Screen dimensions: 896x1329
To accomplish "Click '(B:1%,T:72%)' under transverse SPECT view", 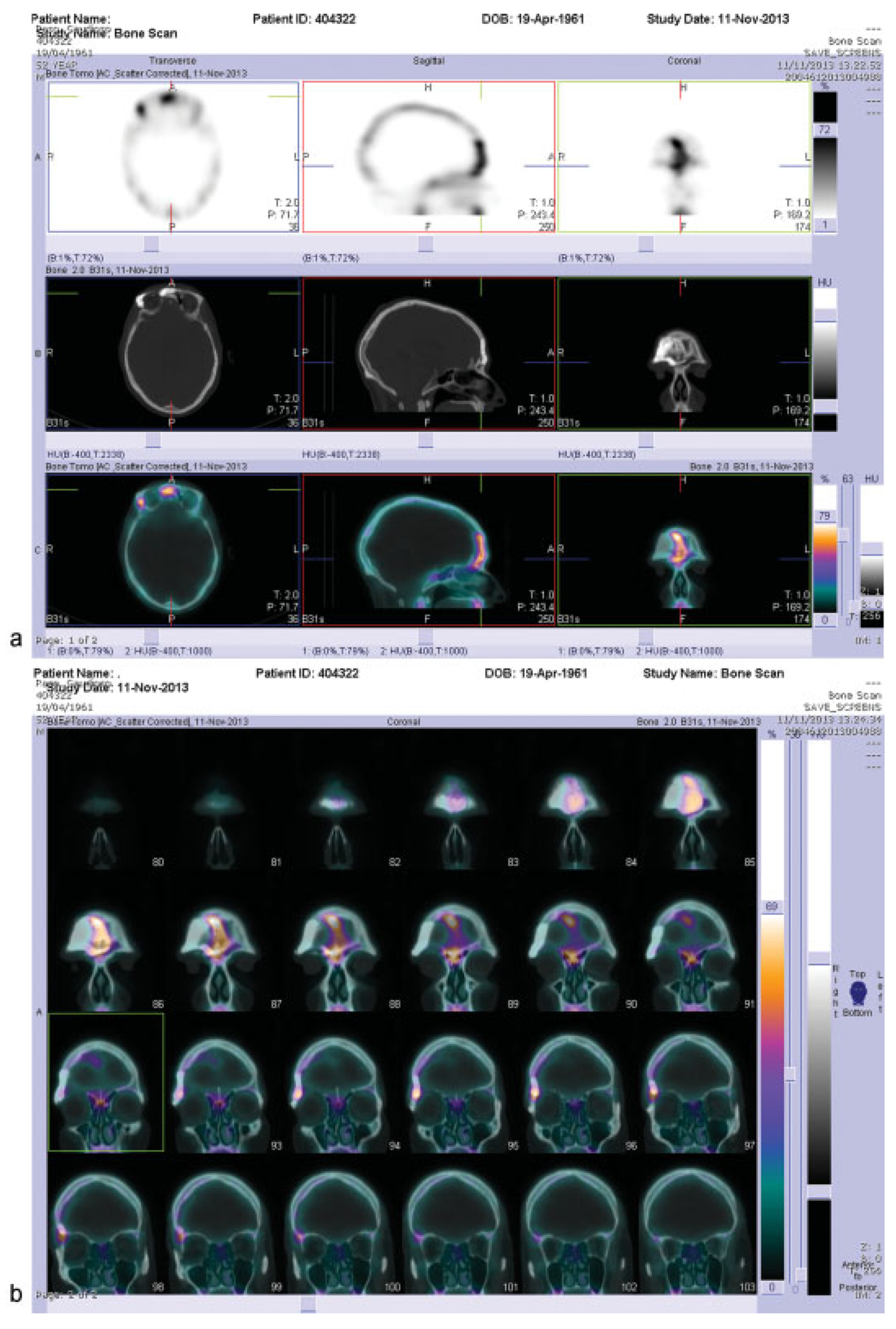I will click(75, 258).
